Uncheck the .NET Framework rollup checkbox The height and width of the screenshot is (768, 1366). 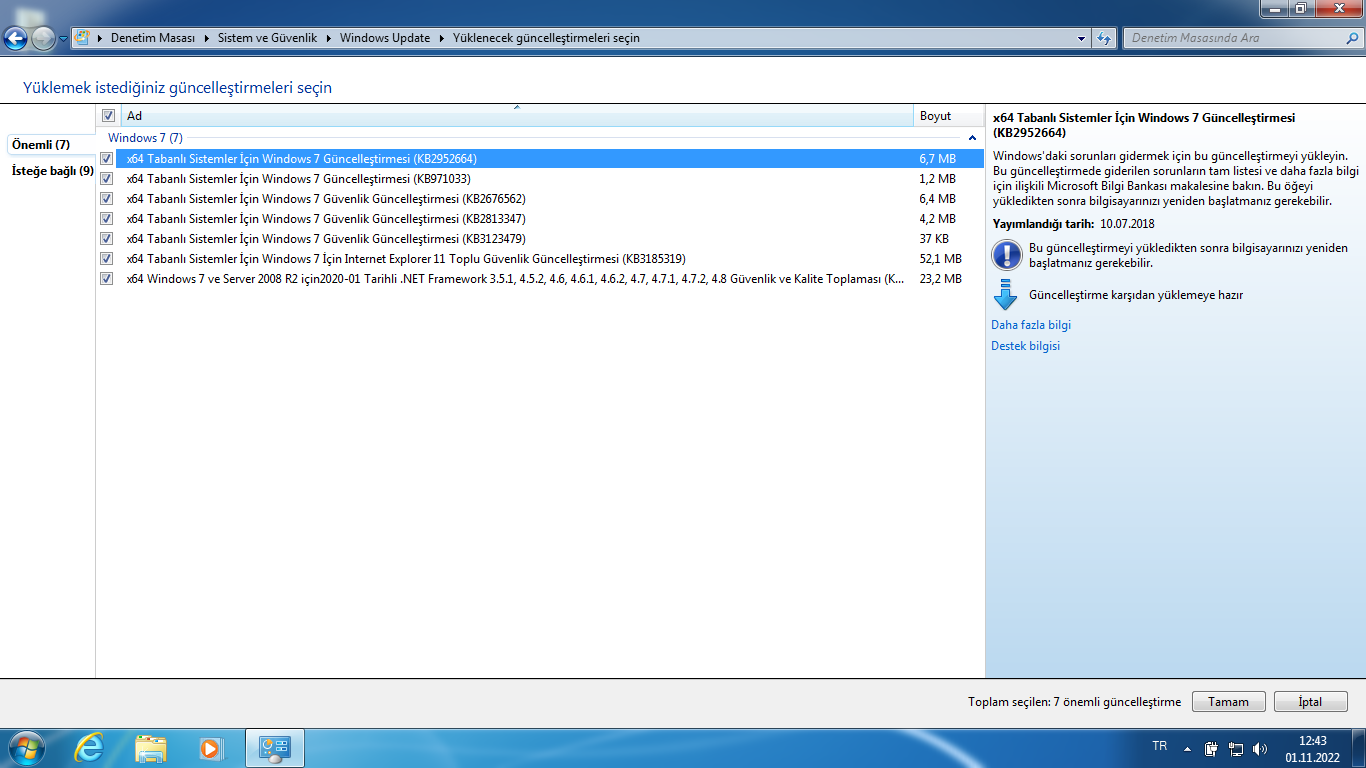pyautogui.click(x=107, y=278)
